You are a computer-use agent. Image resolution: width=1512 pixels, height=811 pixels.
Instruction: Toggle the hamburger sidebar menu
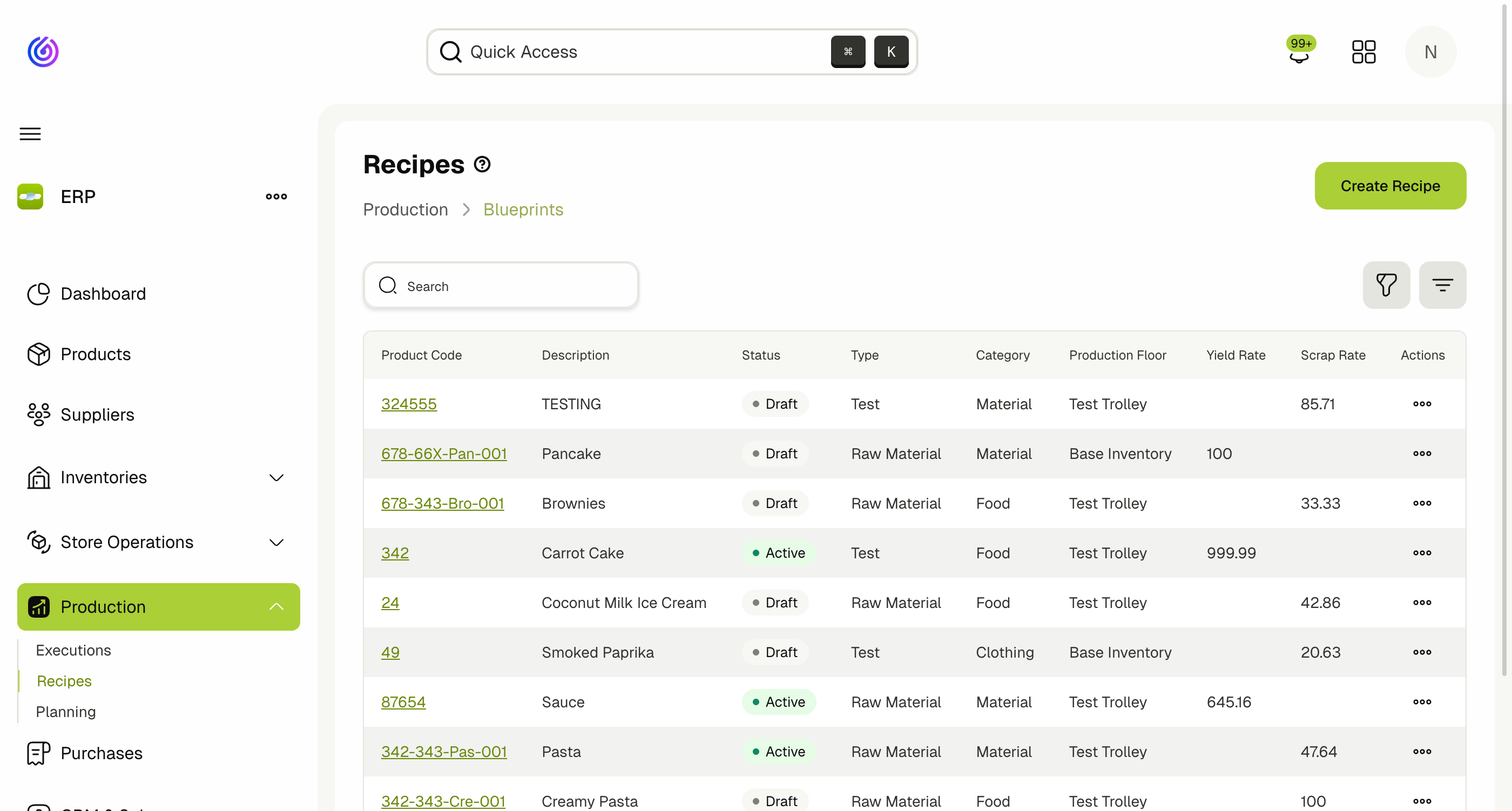coord(29,134)
